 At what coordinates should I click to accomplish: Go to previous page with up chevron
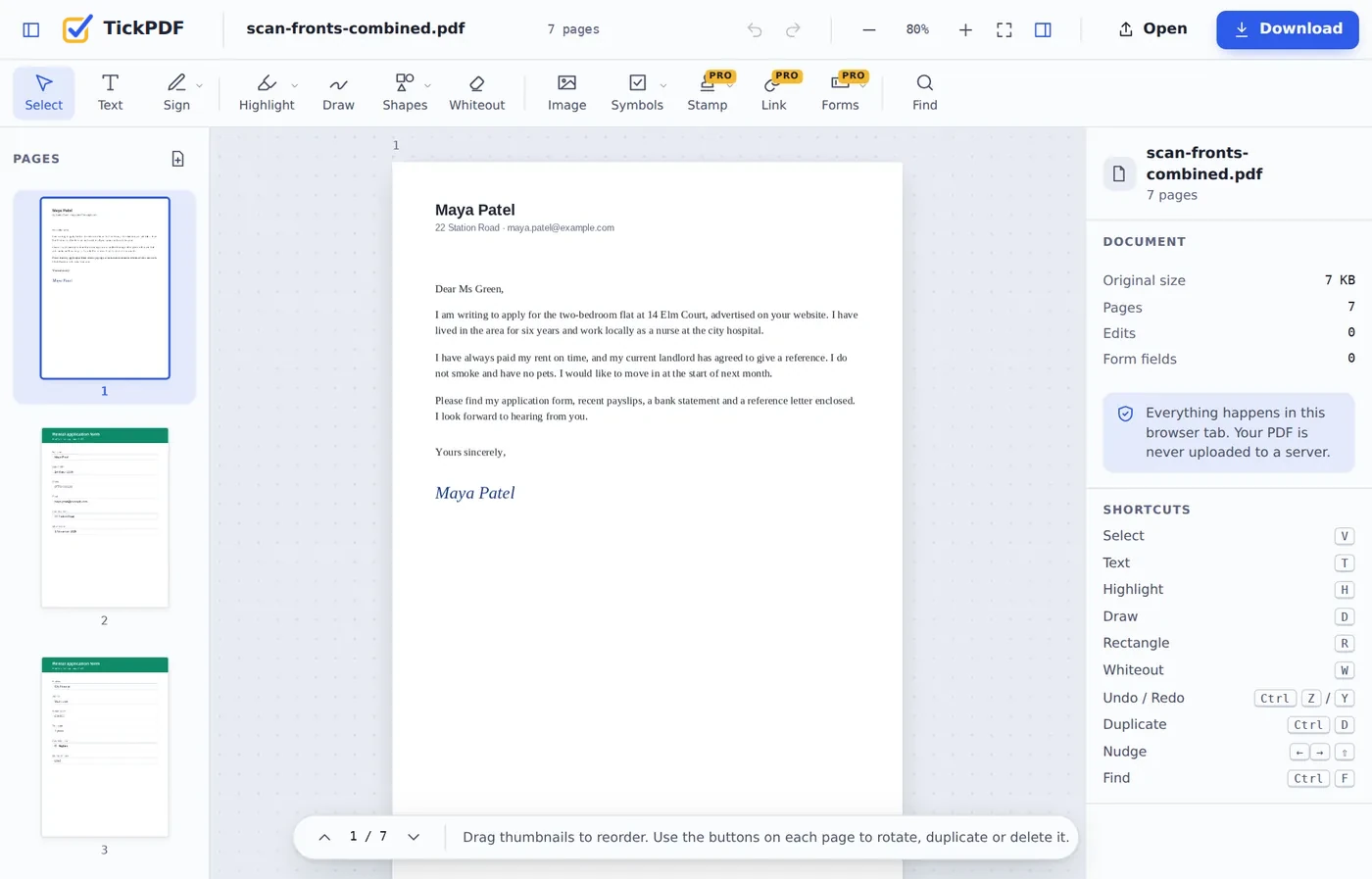point(324,837)
